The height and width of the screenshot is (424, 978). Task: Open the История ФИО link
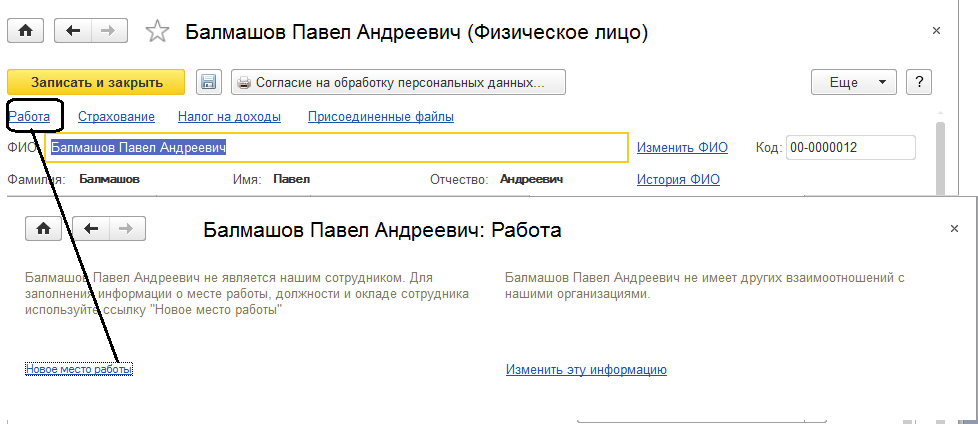tap(678, 180)
